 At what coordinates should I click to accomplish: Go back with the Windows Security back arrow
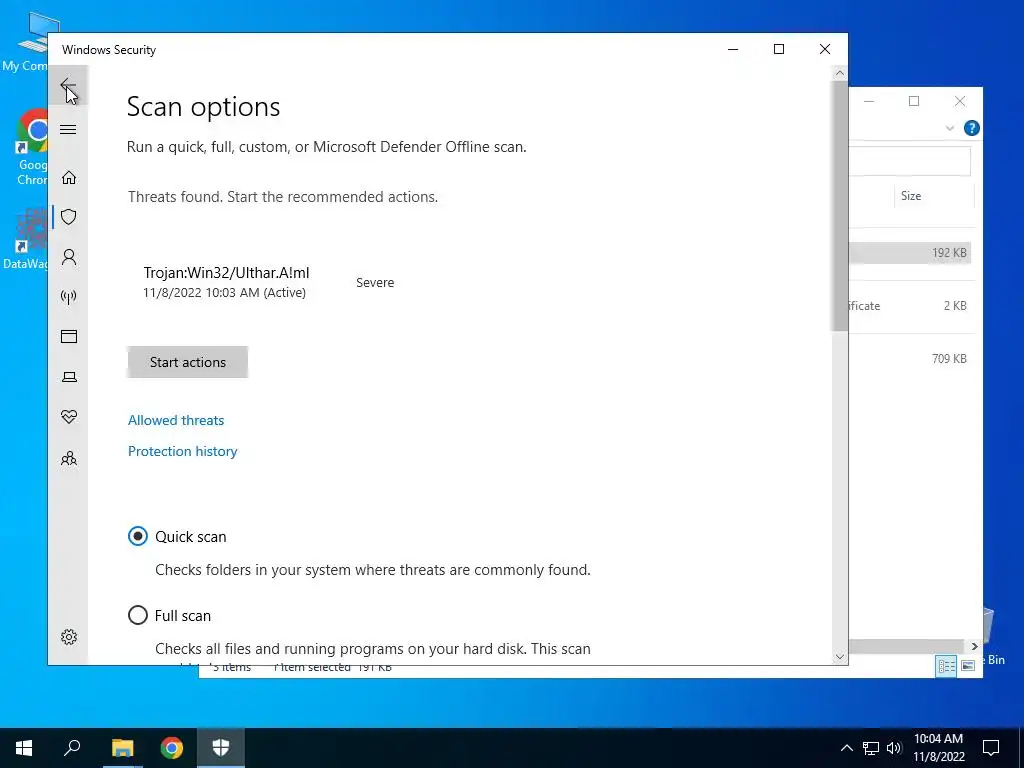tap(68, 85)
